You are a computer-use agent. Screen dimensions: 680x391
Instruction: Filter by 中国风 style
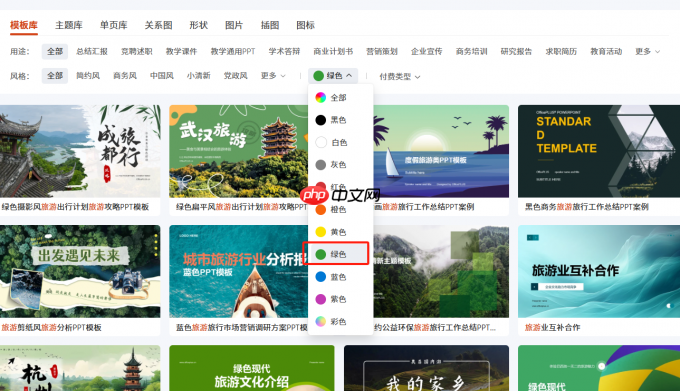(x=162, y=76)
